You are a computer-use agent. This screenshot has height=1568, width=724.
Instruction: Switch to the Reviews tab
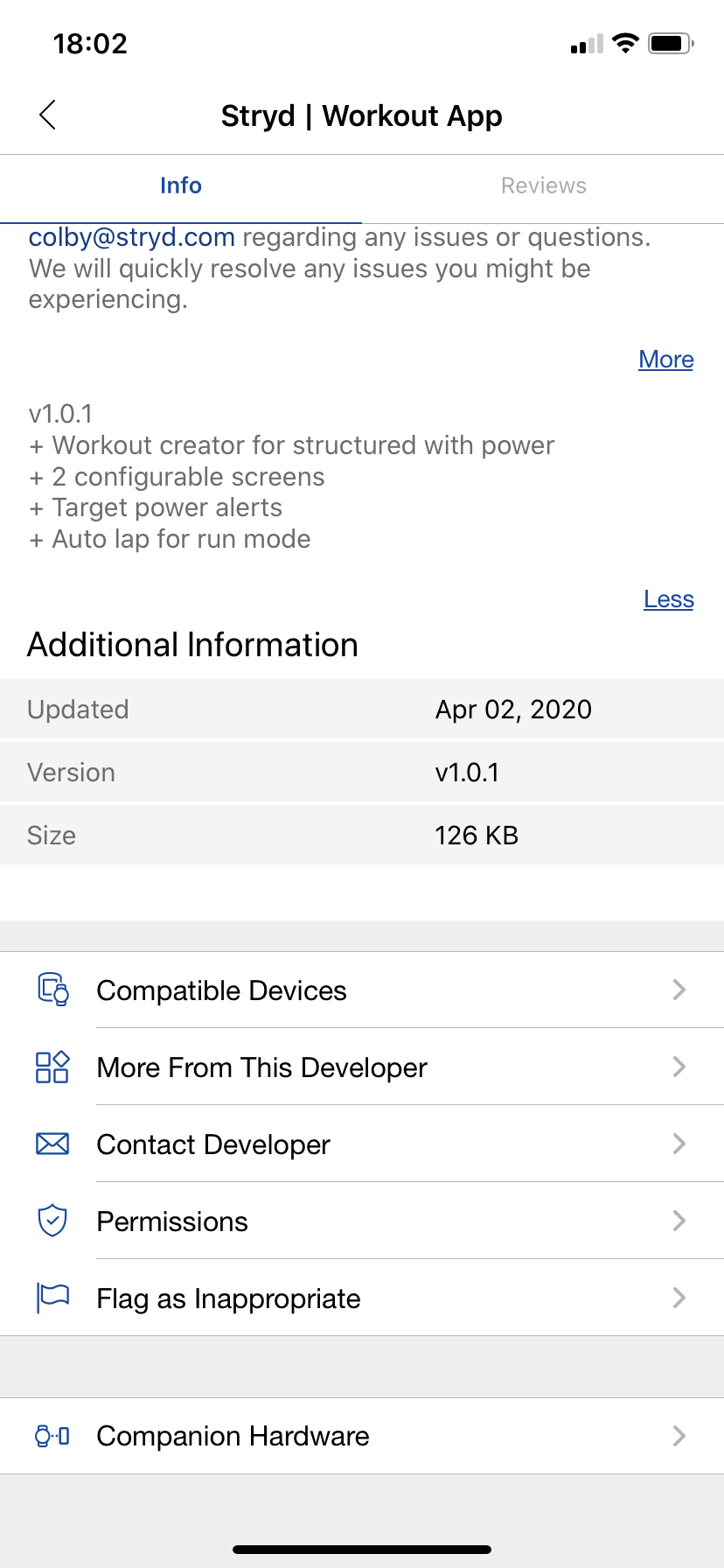coord(543,185)
